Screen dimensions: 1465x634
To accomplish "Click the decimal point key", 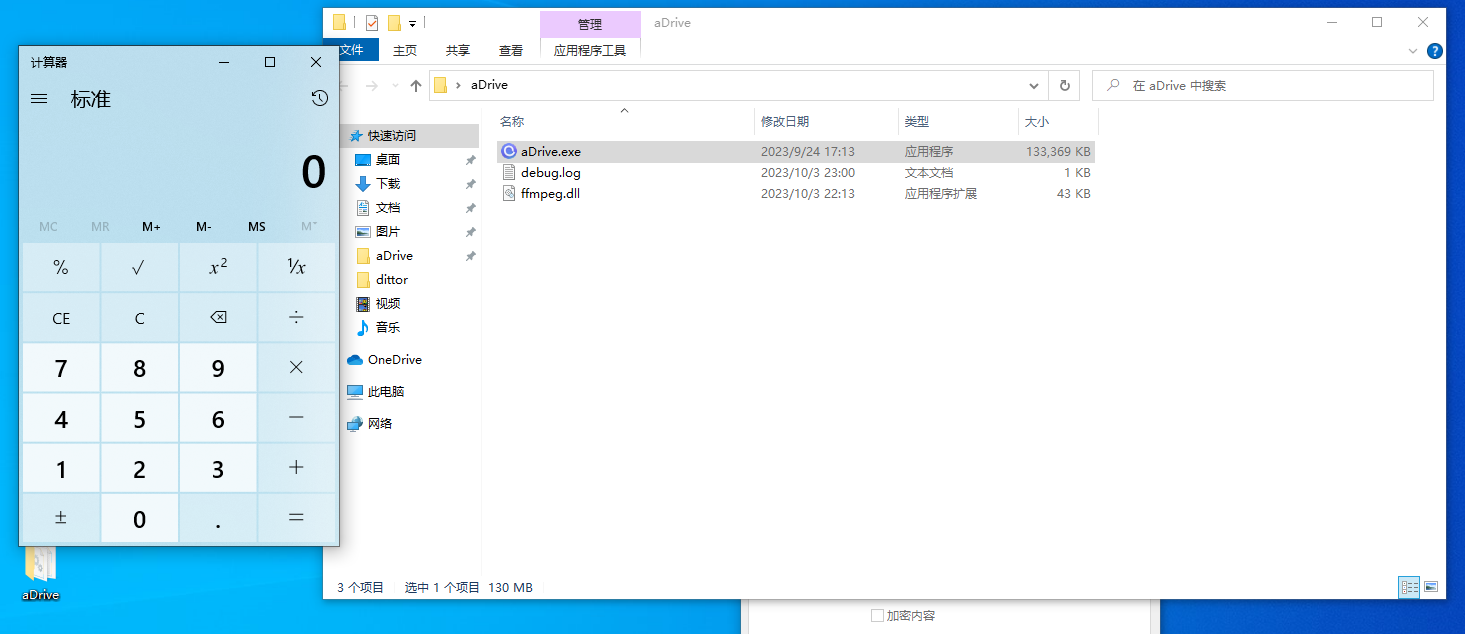I will pyautogui.click(x=218, y=518).
